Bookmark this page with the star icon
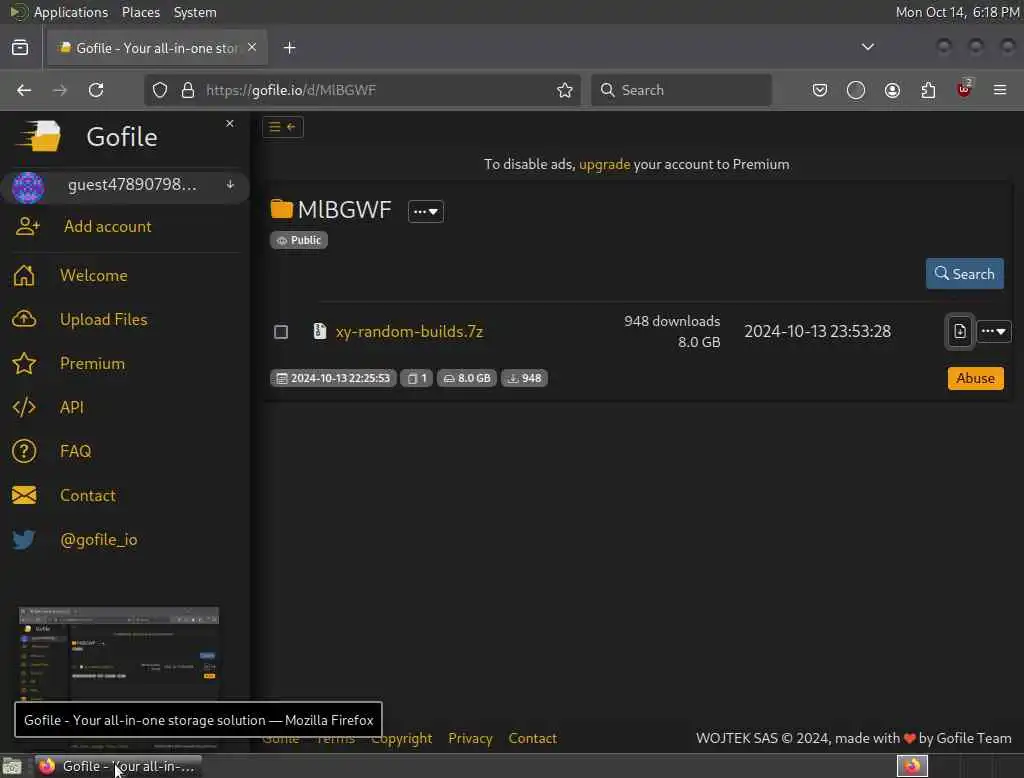This screenshot has height=778, width=1024. [565, 90]
